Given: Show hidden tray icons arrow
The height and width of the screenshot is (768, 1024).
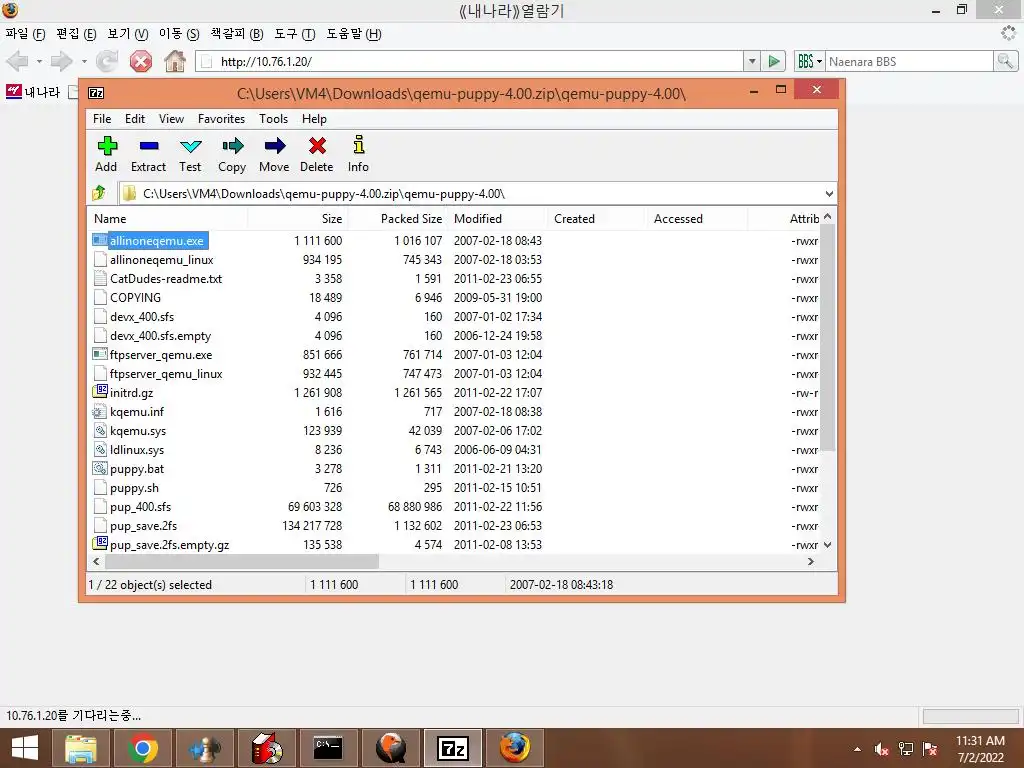Looking at the screenshot, I should point(857,749).
